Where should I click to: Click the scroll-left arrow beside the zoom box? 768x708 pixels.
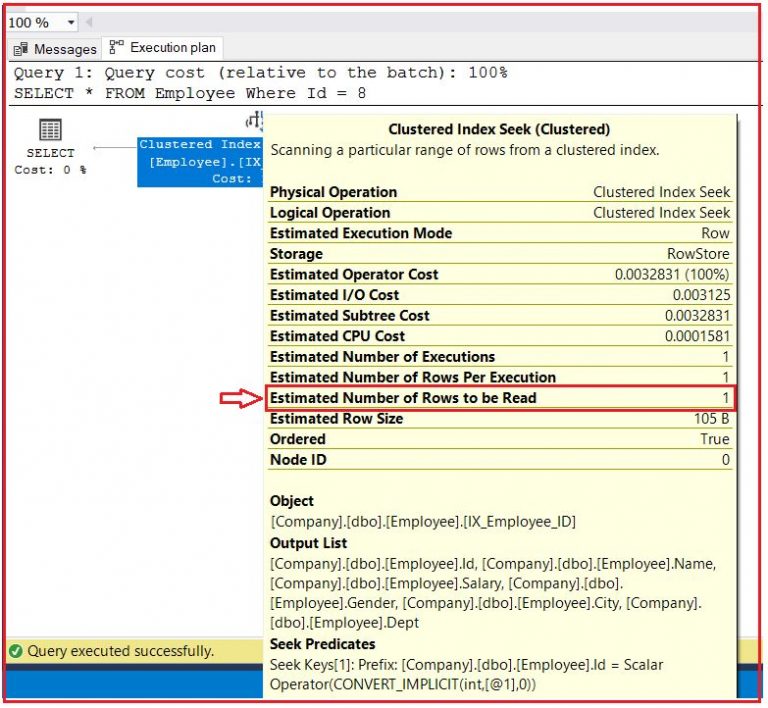click(x=89, y=23)
